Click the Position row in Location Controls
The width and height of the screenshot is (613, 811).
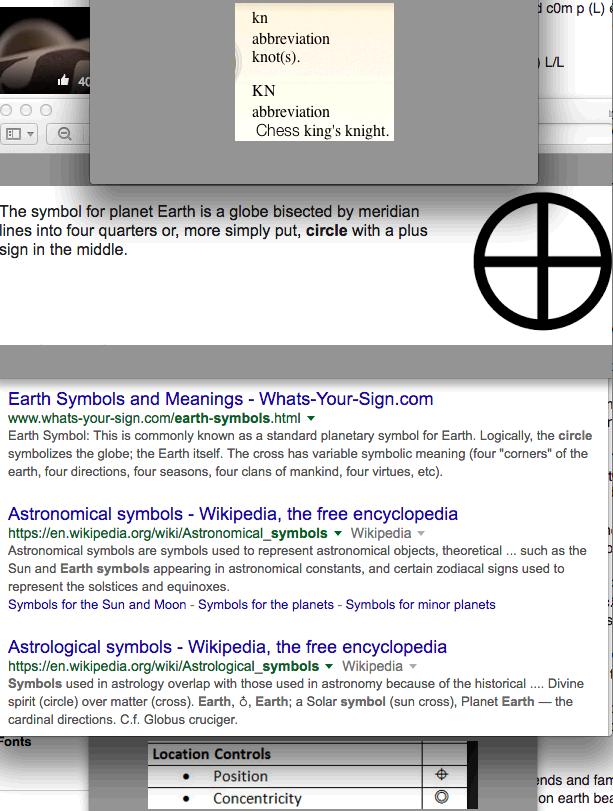coord(307,776)
